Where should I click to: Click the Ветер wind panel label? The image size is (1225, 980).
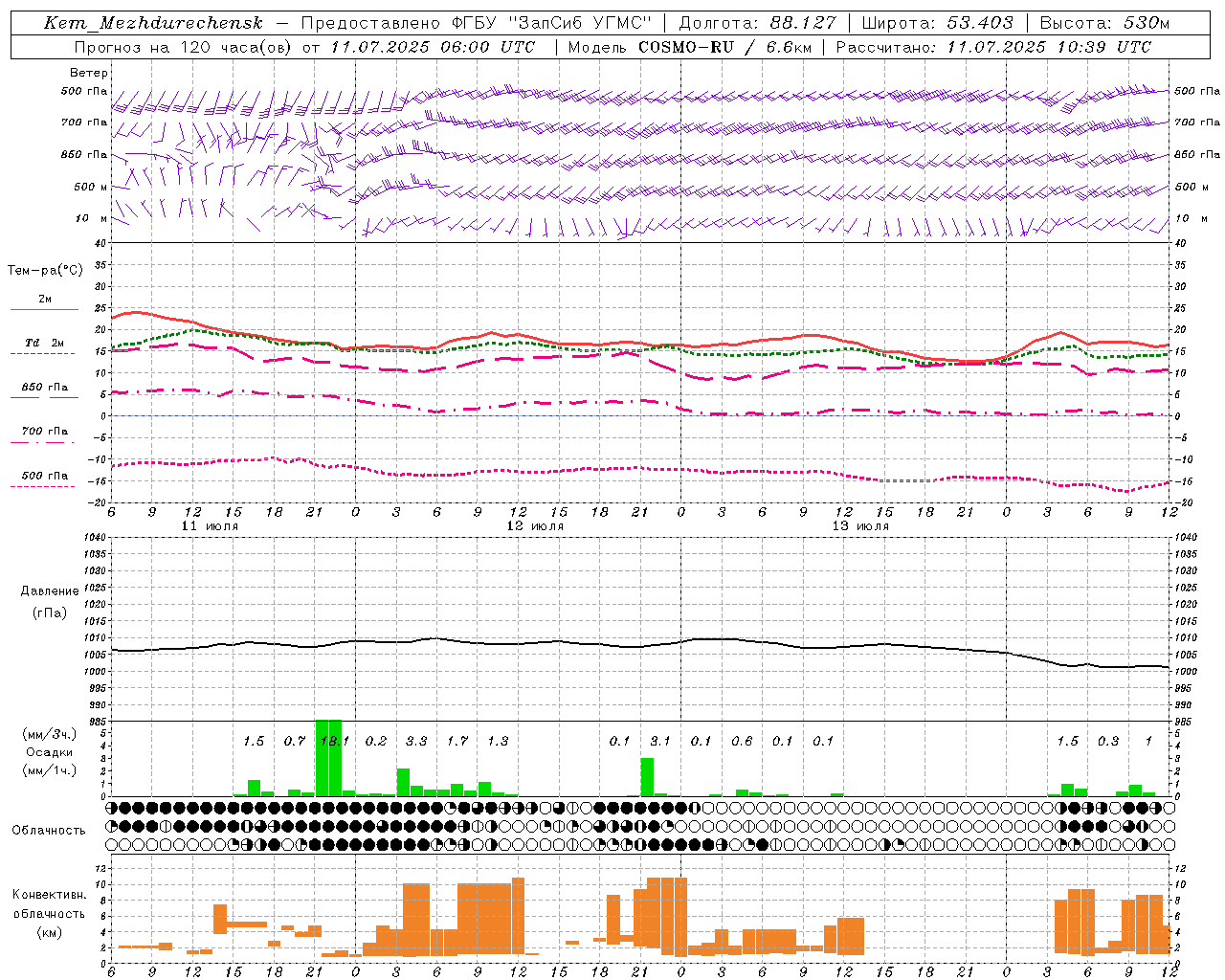(89, 73)
